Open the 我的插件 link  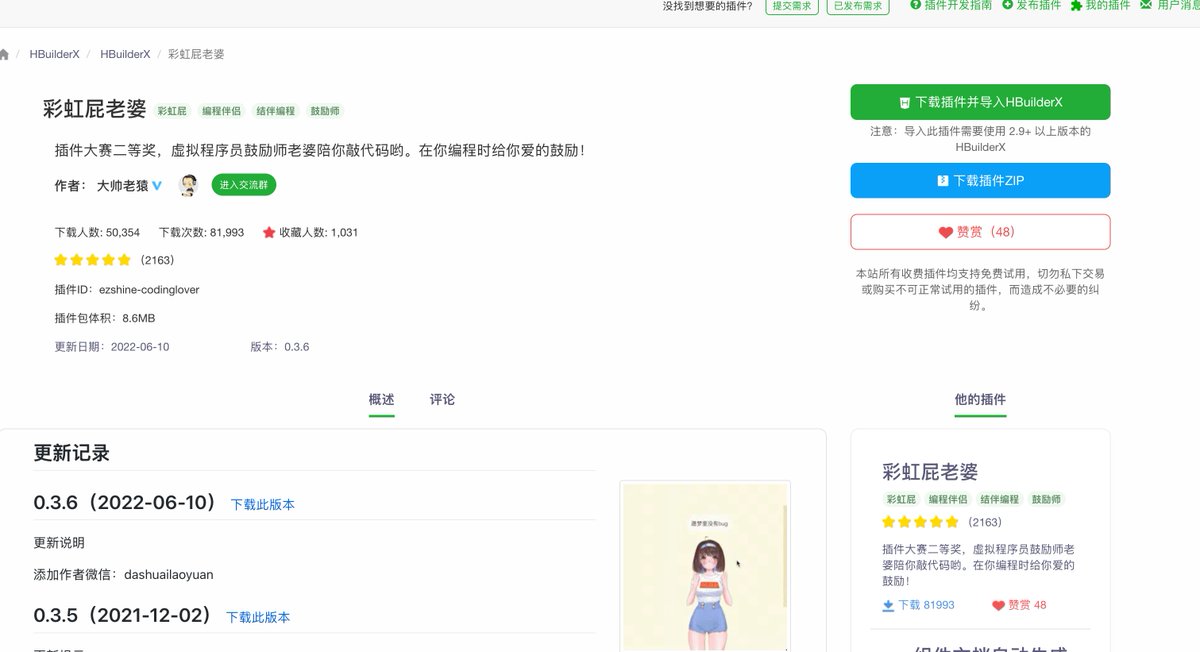1108,5
